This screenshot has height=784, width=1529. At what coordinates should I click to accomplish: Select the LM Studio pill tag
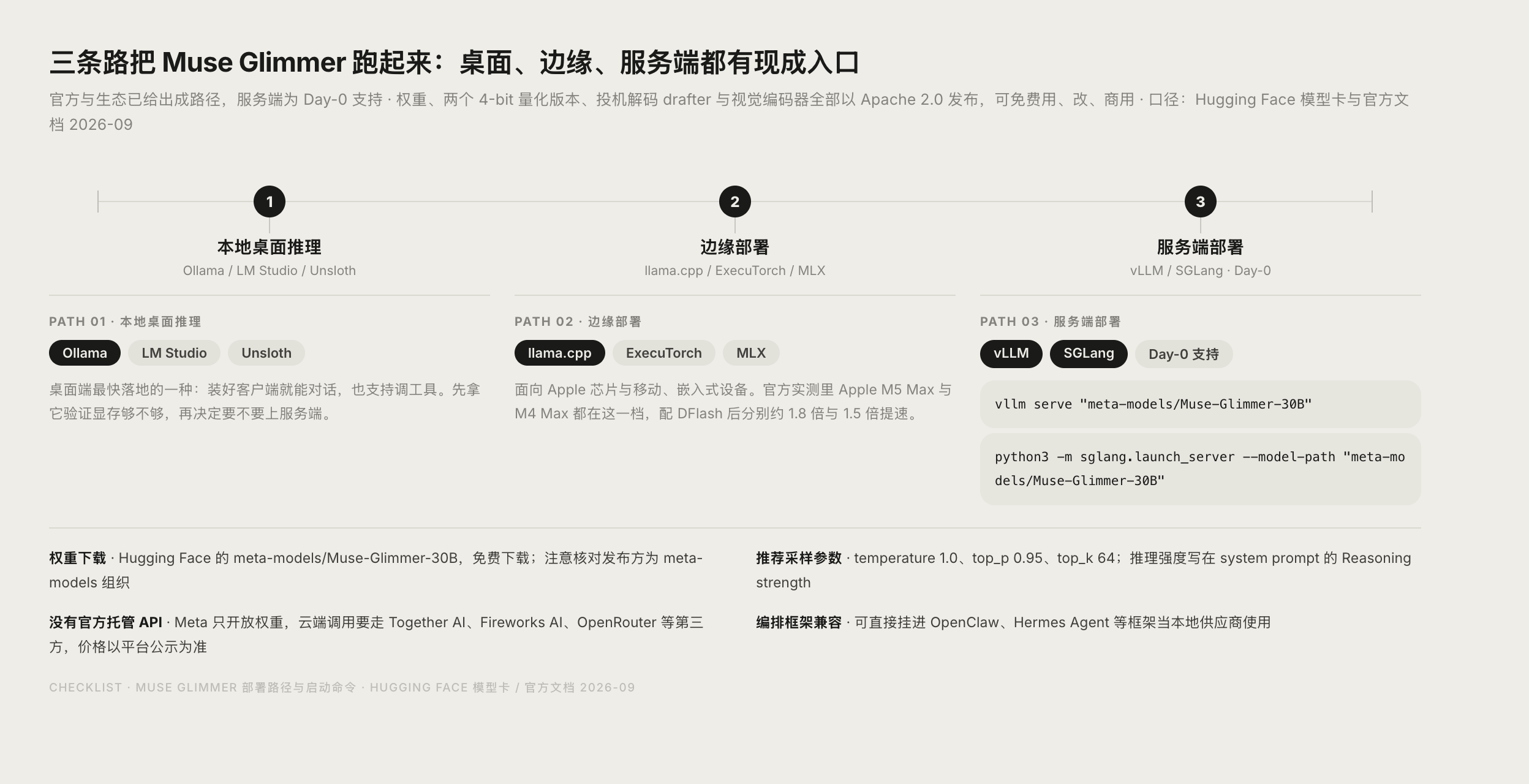click(x=174, y=353)
